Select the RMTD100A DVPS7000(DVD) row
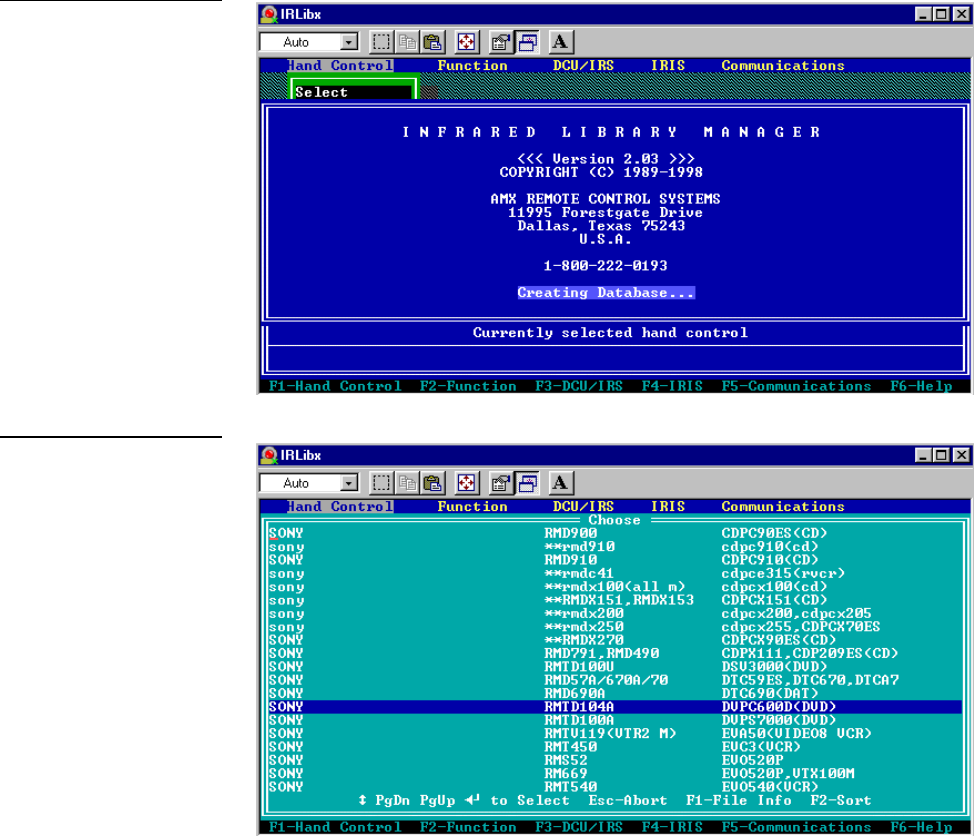This screenshot has width=974, height=836. (614, 720)
